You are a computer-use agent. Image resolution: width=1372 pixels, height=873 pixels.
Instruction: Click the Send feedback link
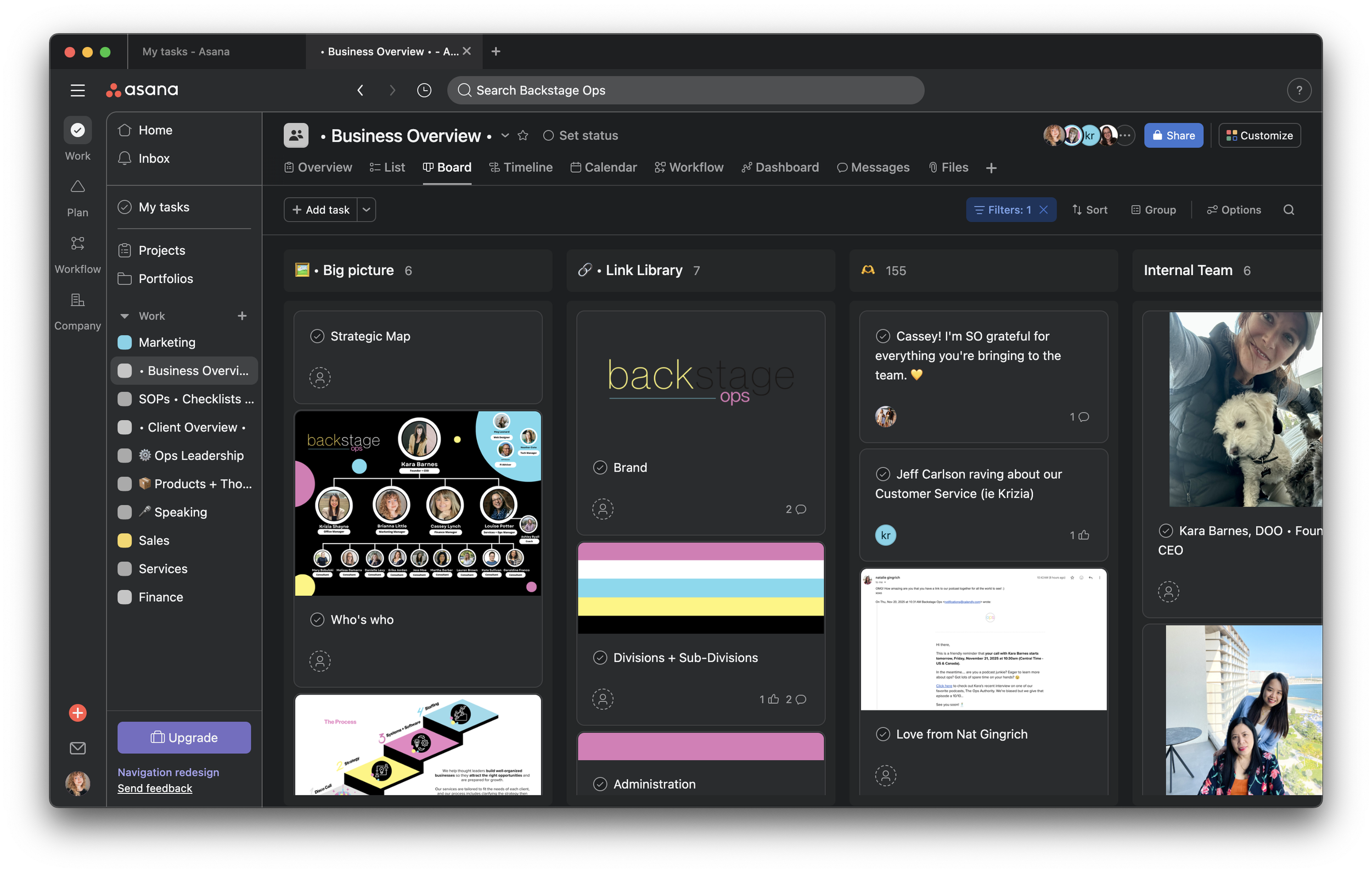point(154,788)
